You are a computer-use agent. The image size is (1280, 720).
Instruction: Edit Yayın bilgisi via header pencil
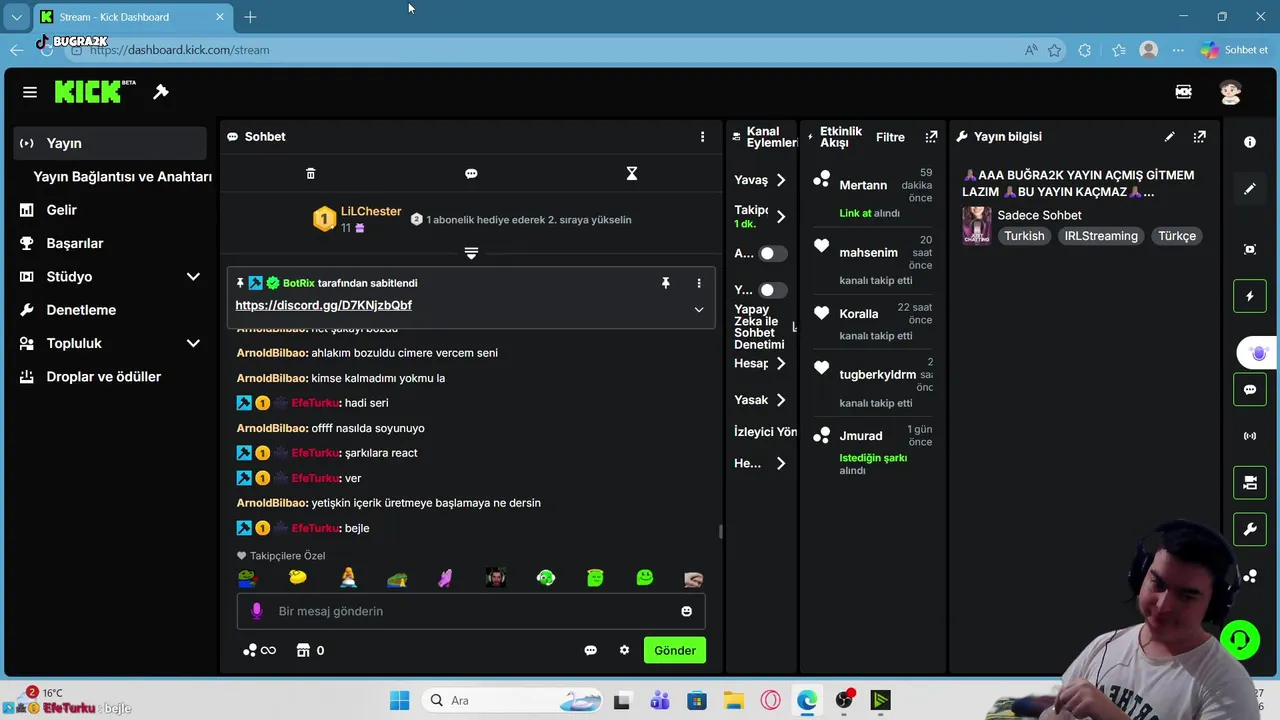click(1170, 137)
